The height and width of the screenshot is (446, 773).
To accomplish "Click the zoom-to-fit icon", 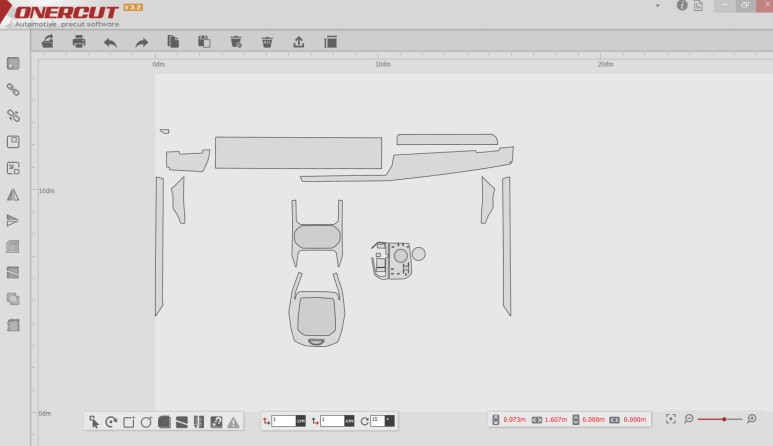I will (671, 419).
